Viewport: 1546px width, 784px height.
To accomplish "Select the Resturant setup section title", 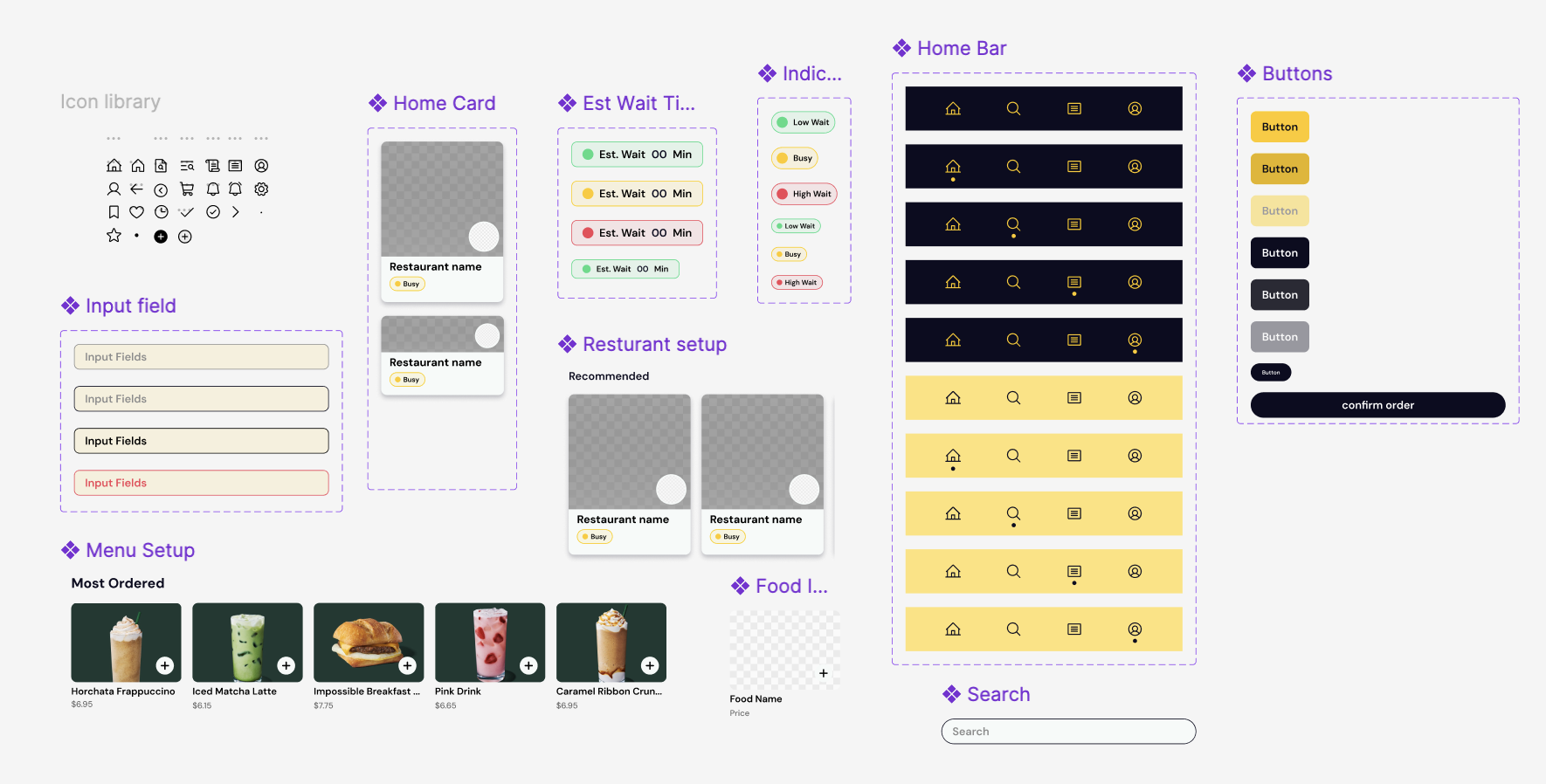I will point(655,344).
